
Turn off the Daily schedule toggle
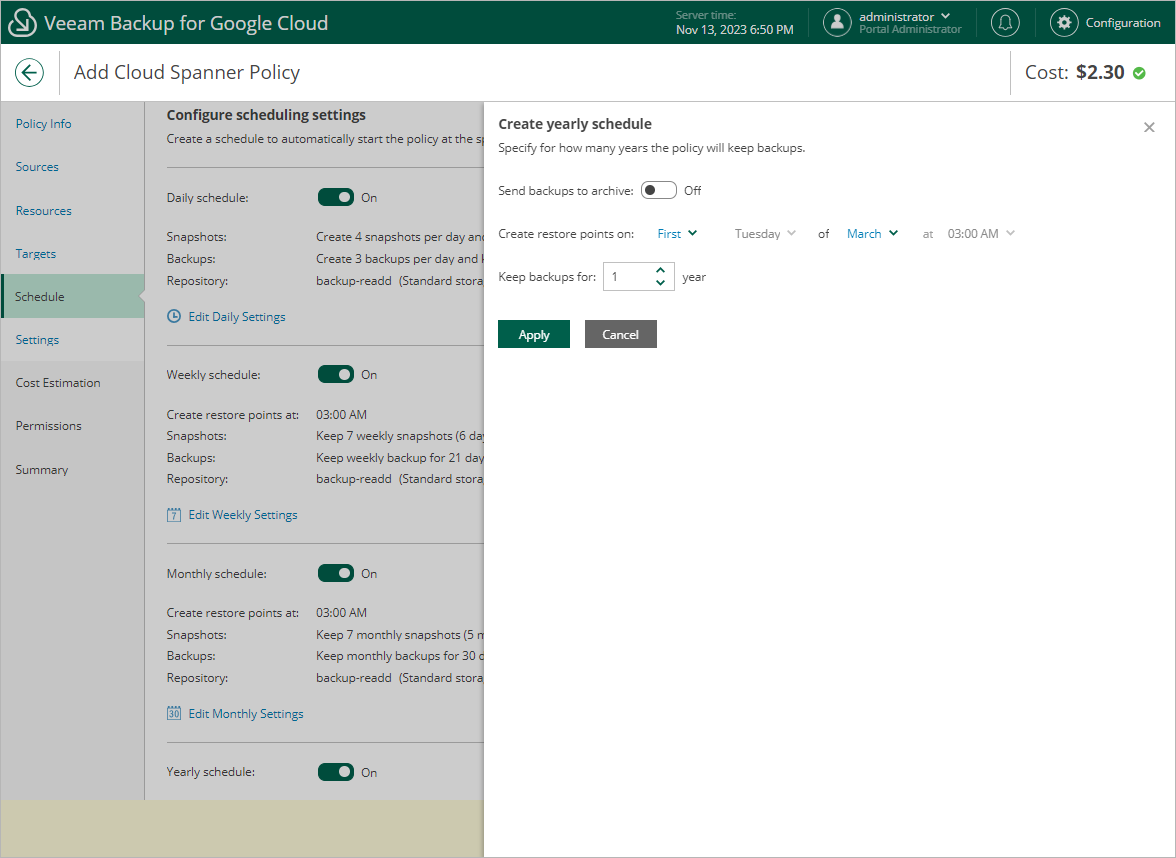(x=336, y=197)
